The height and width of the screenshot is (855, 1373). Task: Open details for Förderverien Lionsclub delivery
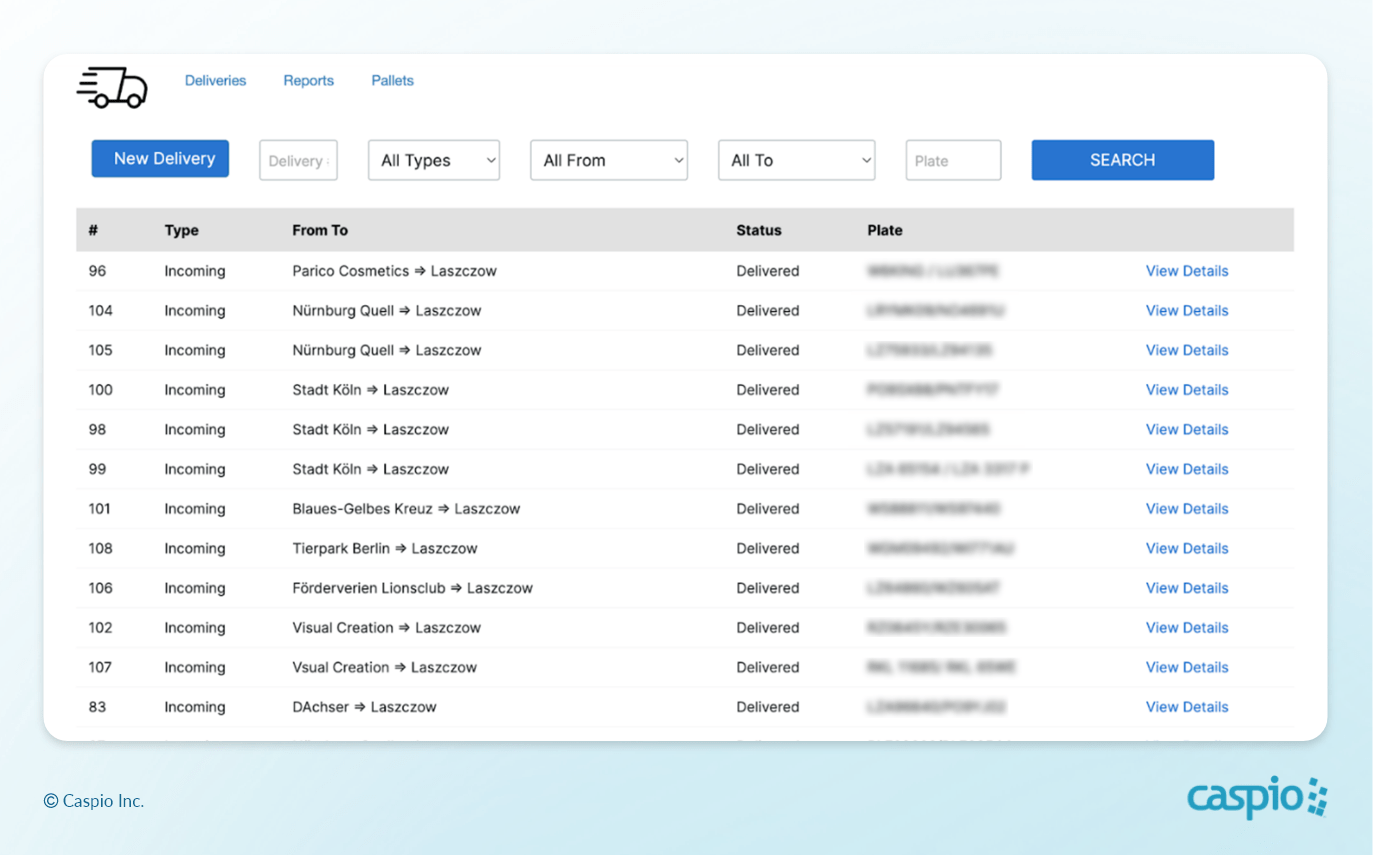tap(1186, 588)
